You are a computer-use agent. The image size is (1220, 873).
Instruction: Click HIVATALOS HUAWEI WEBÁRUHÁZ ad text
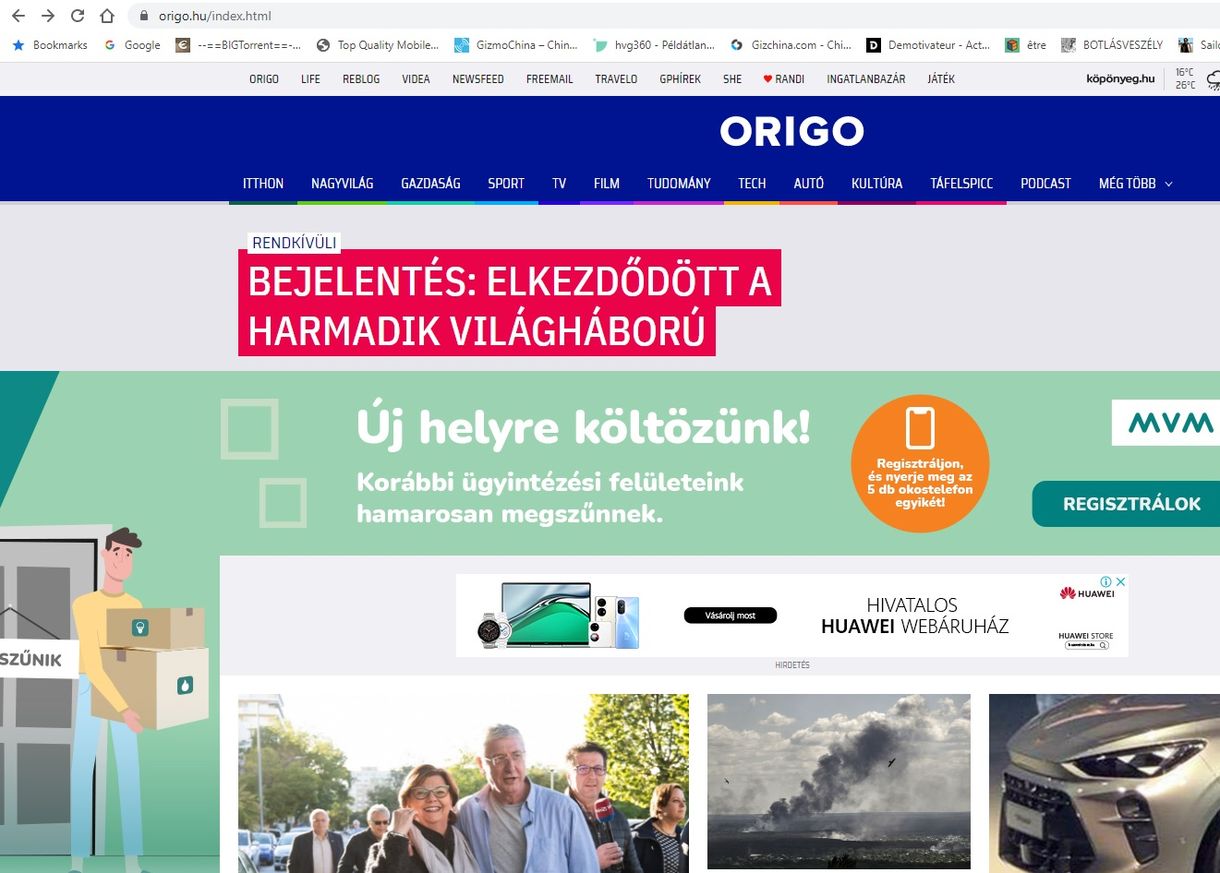(915, 616)
